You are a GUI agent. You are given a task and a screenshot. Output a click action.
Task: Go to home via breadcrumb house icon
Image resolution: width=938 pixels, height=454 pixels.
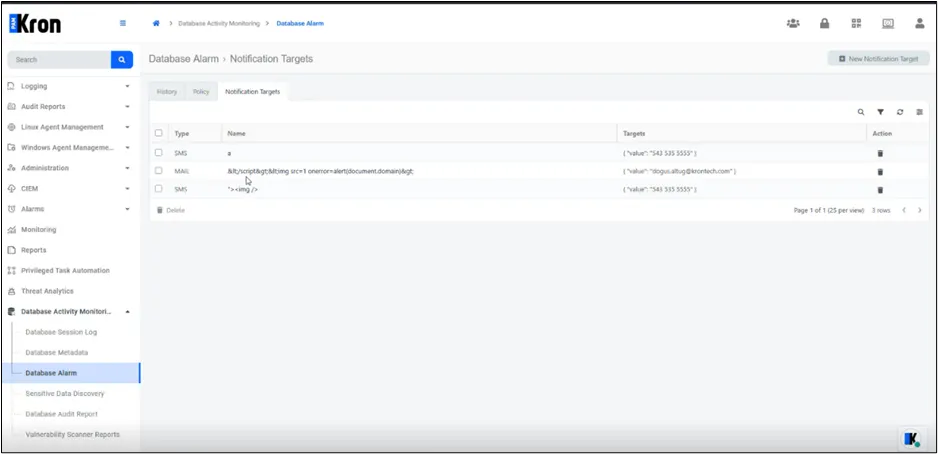click(x=156, y=23)
